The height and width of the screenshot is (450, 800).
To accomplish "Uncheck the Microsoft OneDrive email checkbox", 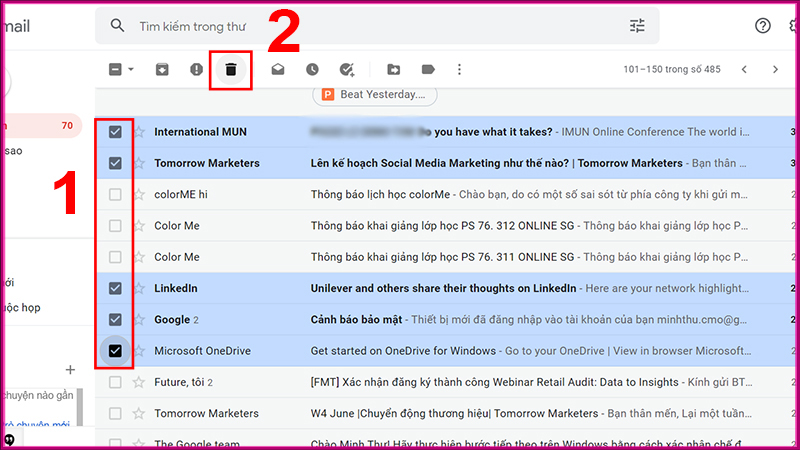I will pos(115,351).
